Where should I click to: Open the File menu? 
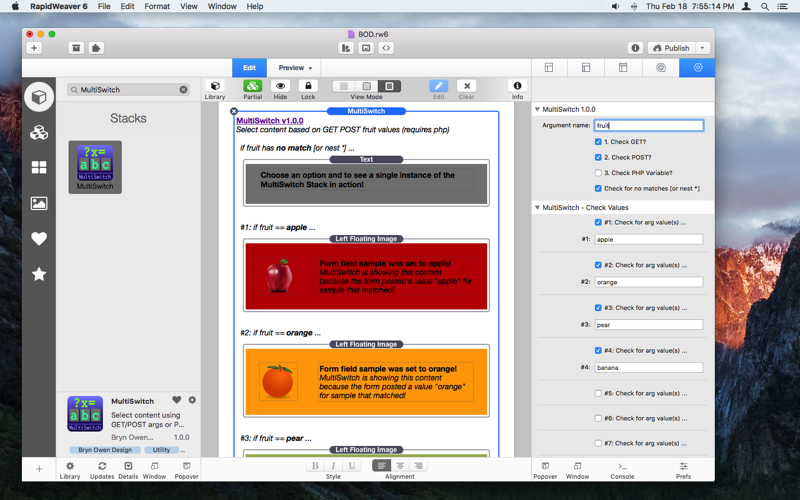pos(104,6)
